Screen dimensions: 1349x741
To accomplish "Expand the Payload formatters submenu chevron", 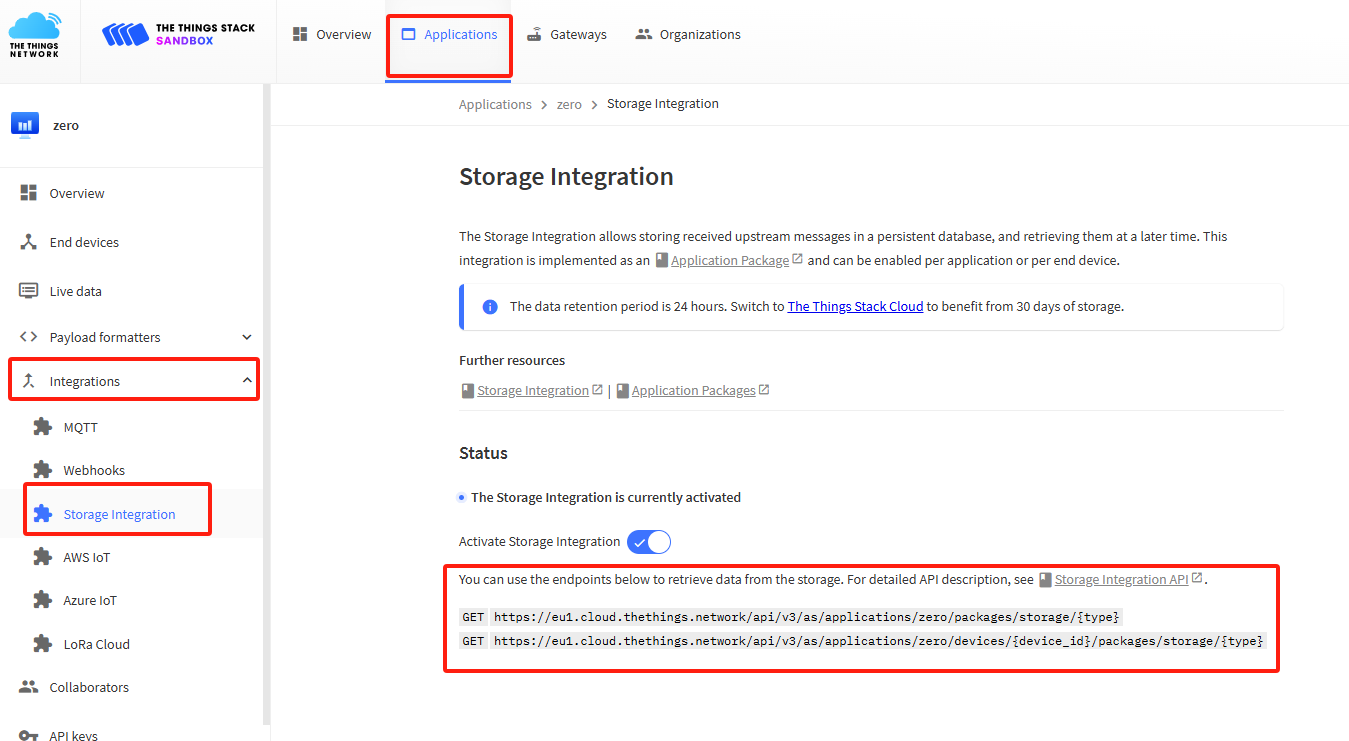I will click(x=247, y=337).
